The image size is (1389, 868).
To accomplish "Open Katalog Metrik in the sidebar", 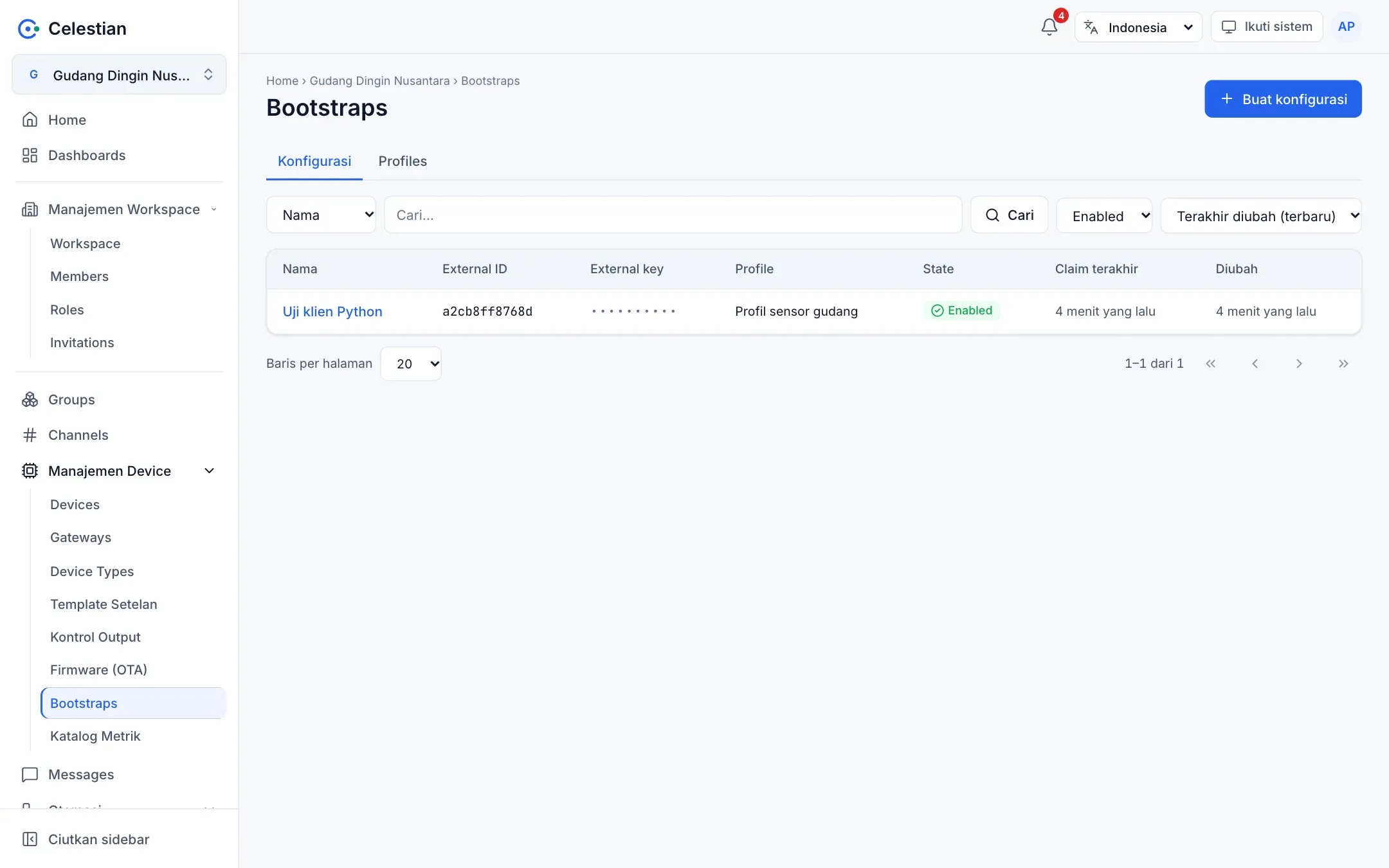I will coord(95,736).
